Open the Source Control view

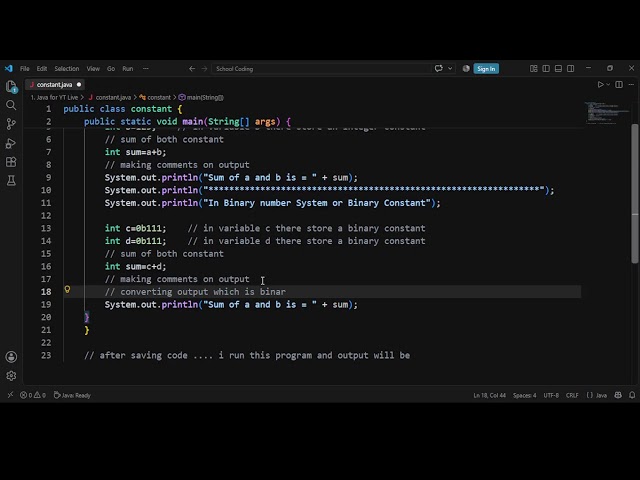click(11, 124)
